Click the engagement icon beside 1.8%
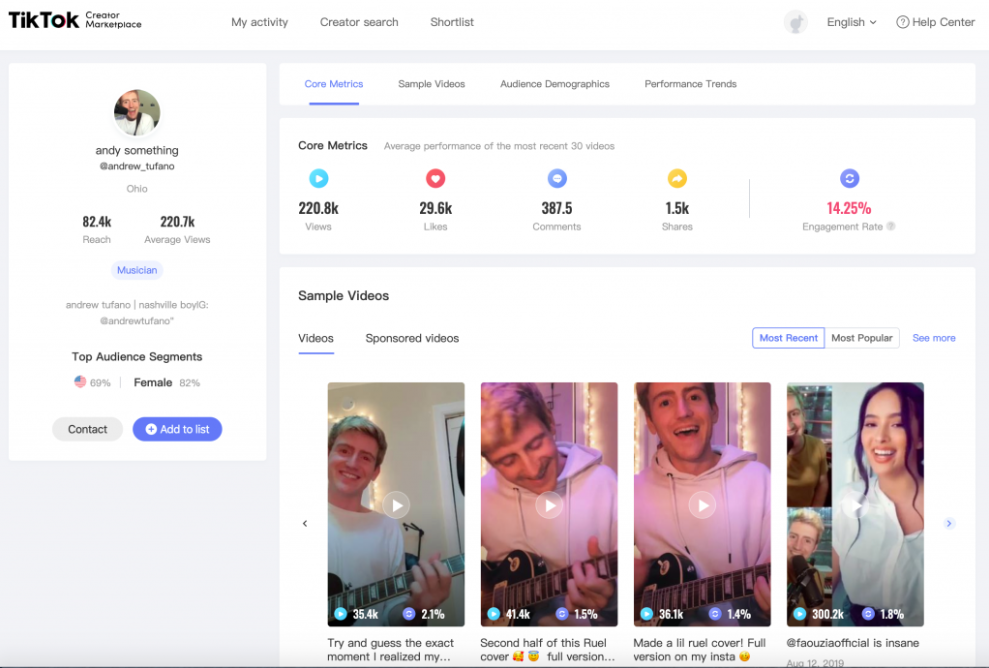The image size is (989, 668). [868, 614]
